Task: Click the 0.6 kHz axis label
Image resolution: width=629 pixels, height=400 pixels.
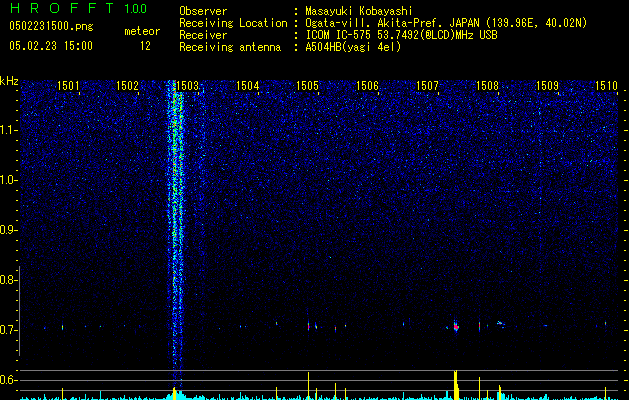Action: coord(9,380)
